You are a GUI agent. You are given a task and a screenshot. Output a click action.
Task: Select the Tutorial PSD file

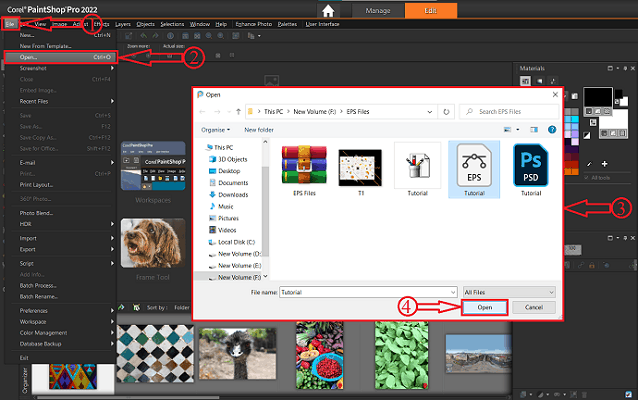[x=531, y=170]
